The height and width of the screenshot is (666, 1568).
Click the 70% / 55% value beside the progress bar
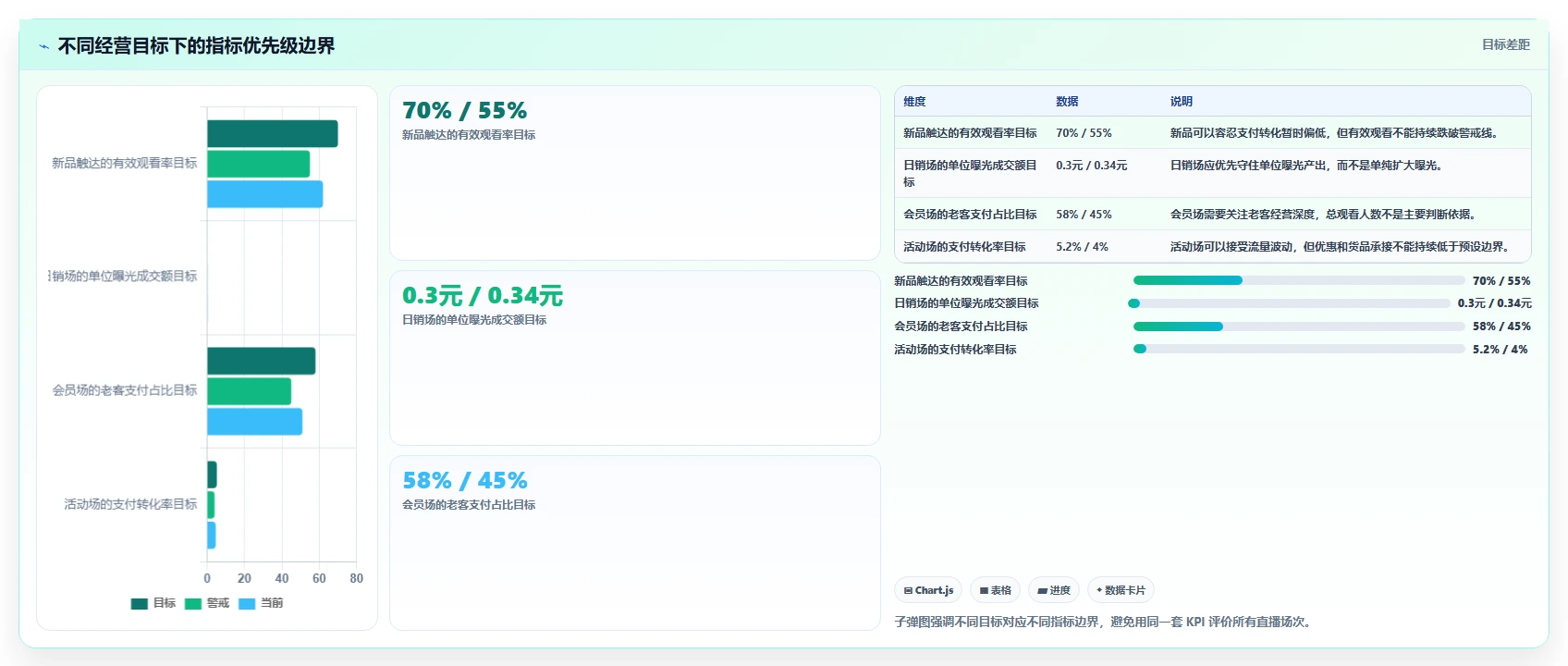1501,280
